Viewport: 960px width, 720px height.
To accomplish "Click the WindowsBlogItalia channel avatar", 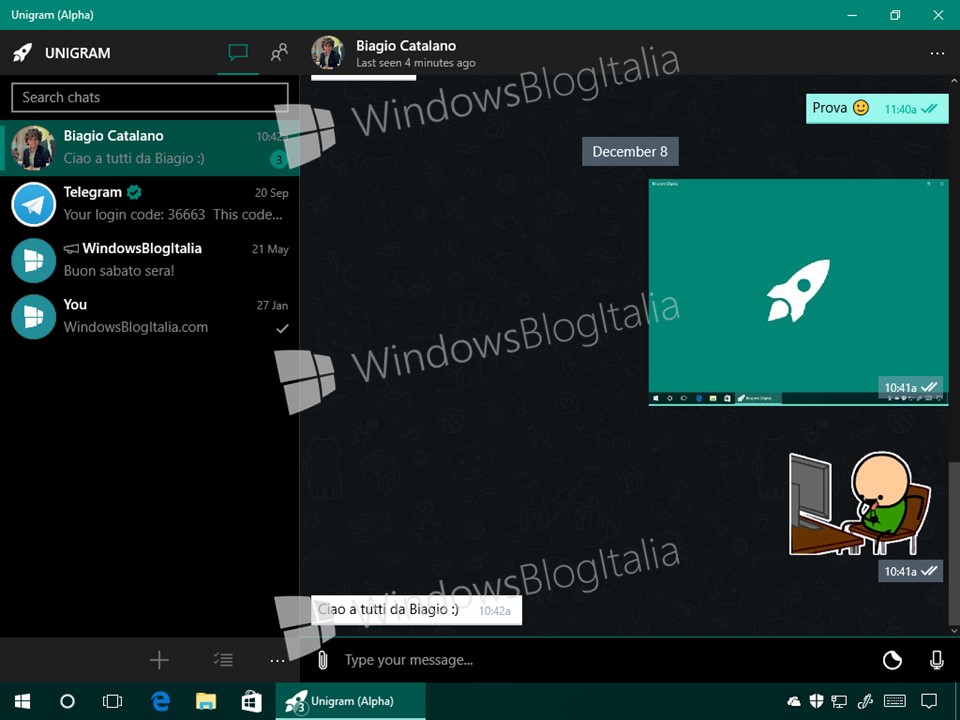I will point(34,260).
